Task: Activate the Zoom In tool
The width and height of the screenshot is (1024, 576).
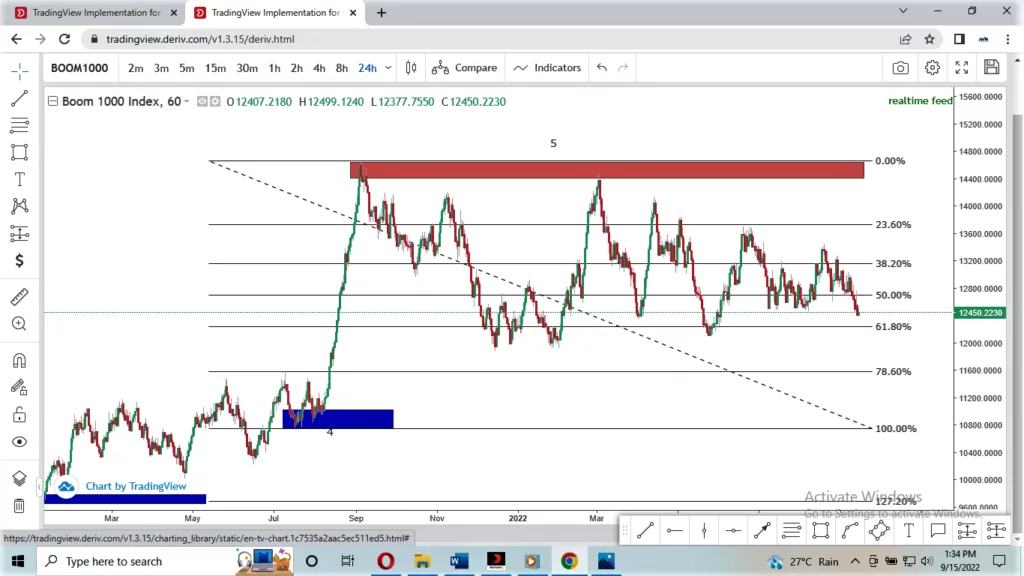Action: tap(20, 324)
